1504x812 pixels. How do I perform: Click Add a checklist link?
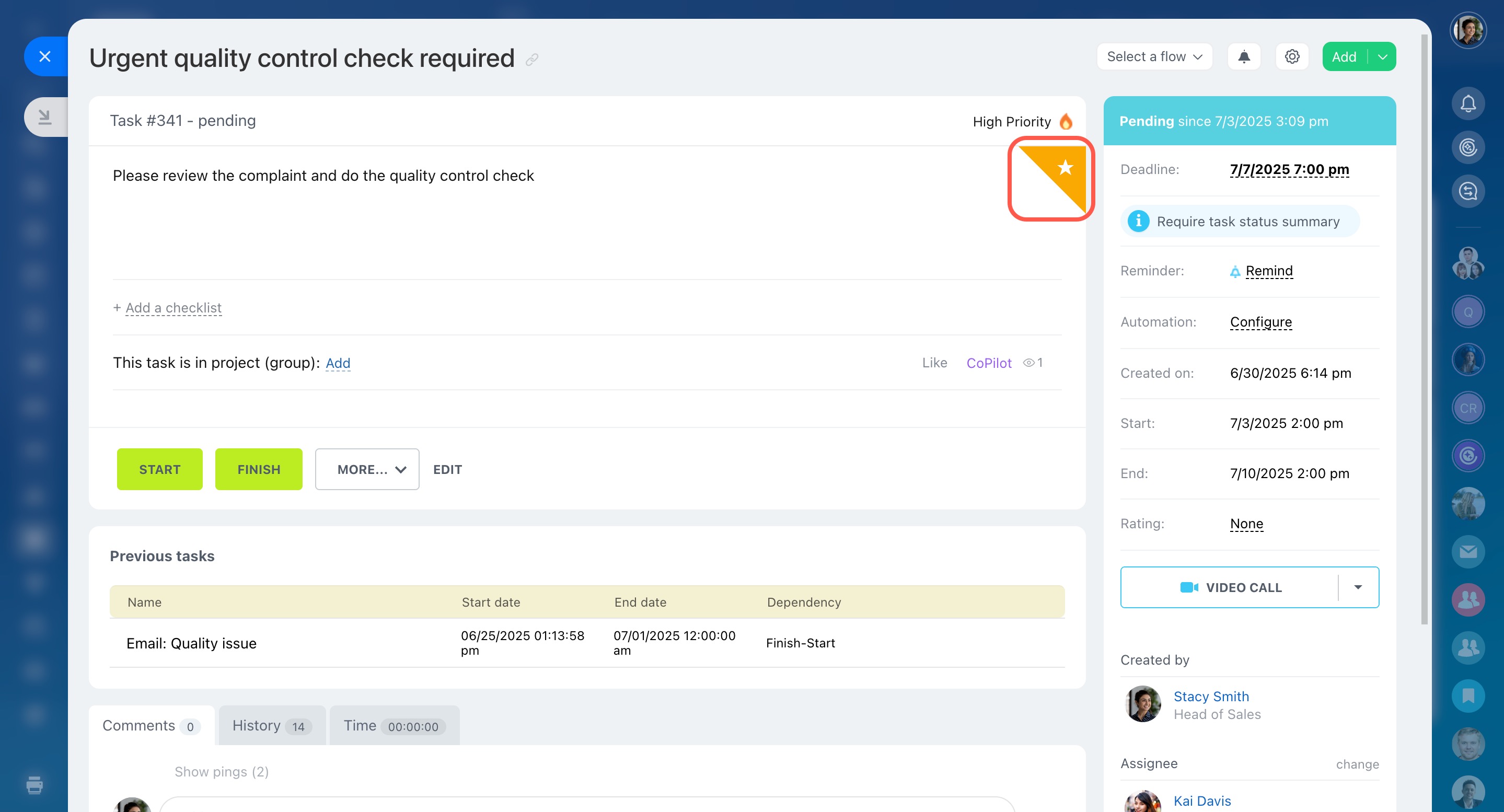173,308
